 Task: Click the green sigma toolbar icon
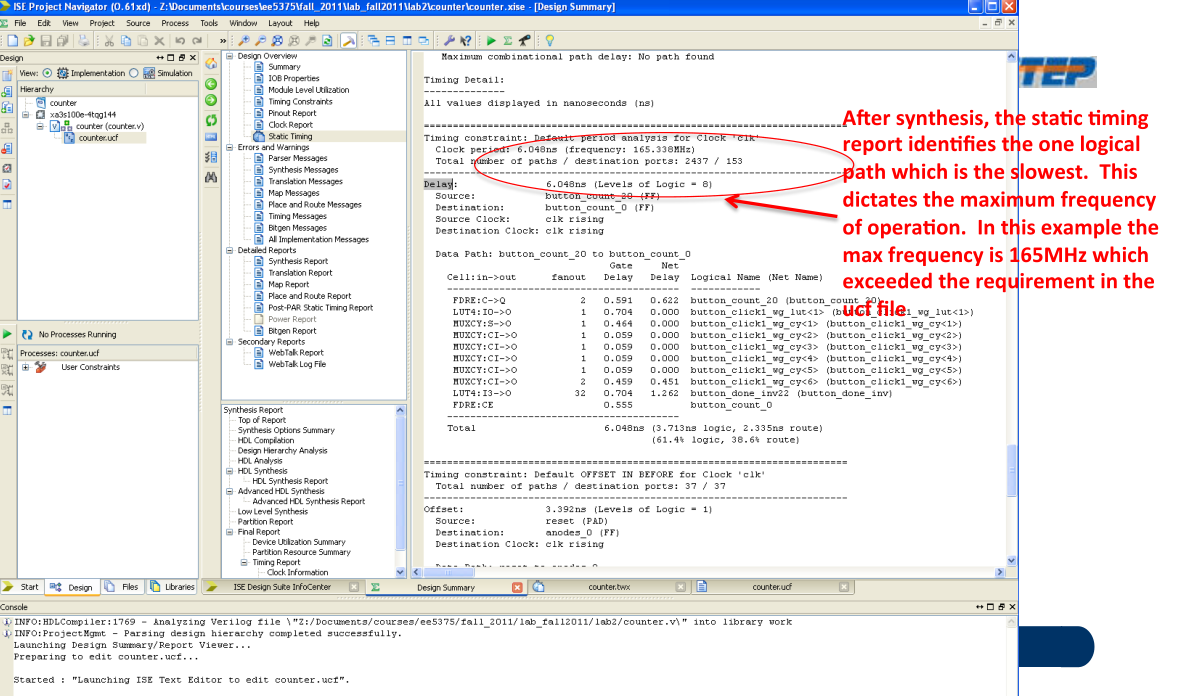pyautogui.click(x=507, y=40)
